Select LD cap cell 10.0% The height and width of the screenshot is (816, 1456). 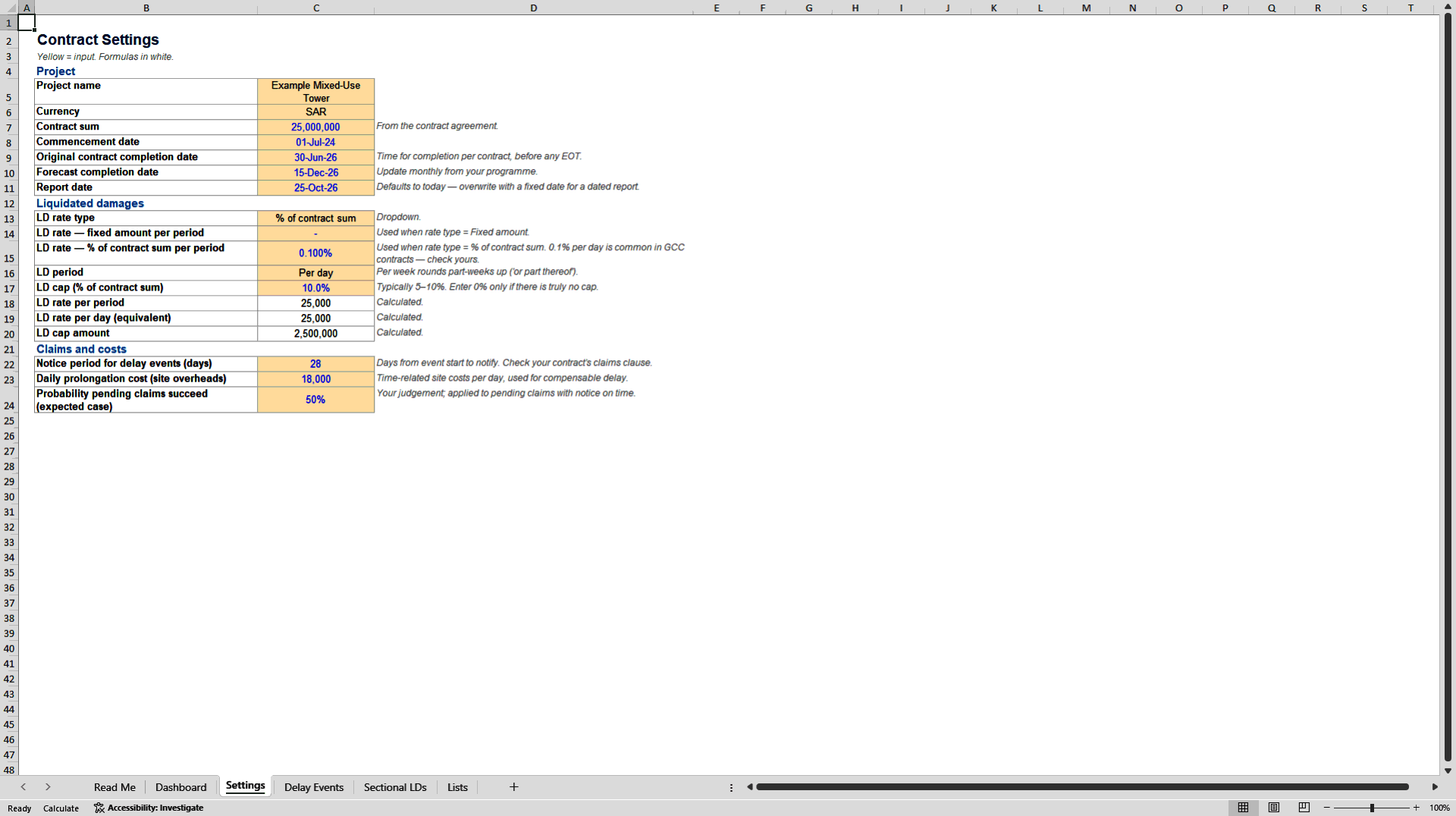[x=315, y=288]
